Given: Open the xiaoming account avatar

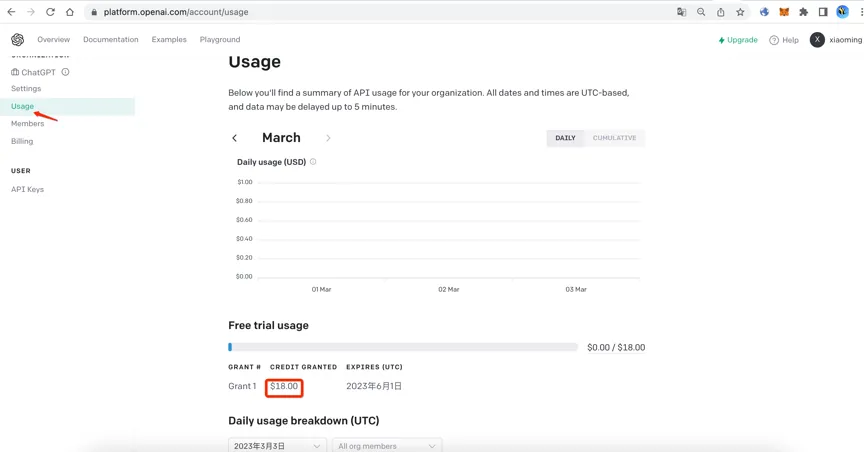Looking at the screenshot, I should point(817,40).
